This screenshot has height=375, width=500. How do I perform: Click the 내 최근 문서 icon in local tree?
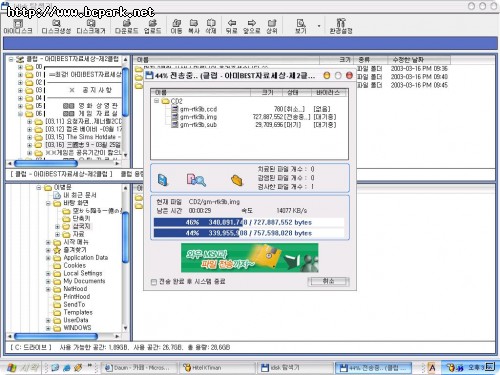57,195
